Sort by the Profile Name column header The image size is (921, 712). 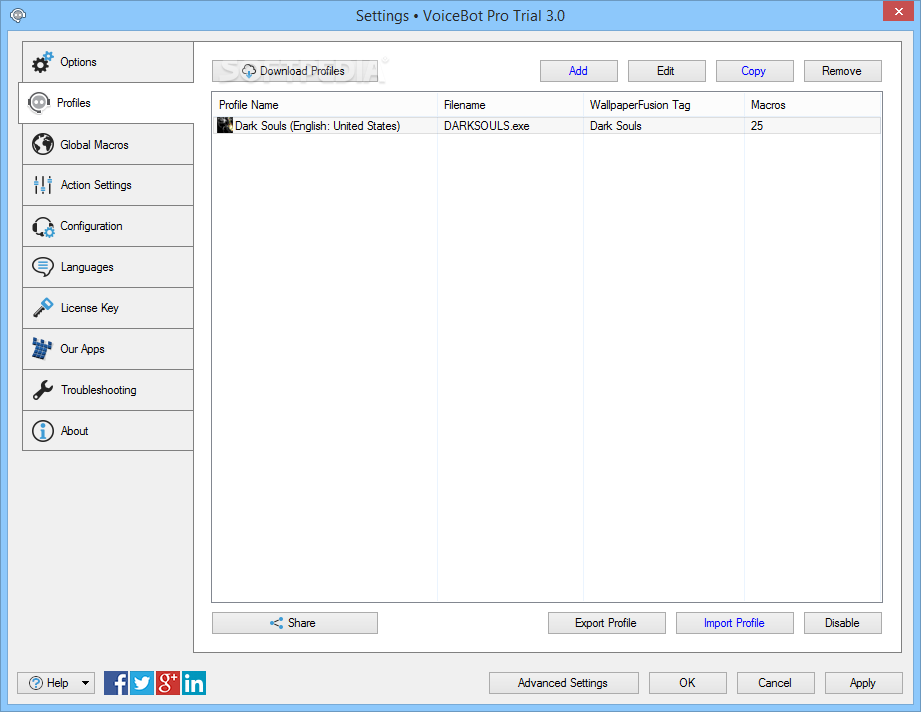click(x=325, y=105)
